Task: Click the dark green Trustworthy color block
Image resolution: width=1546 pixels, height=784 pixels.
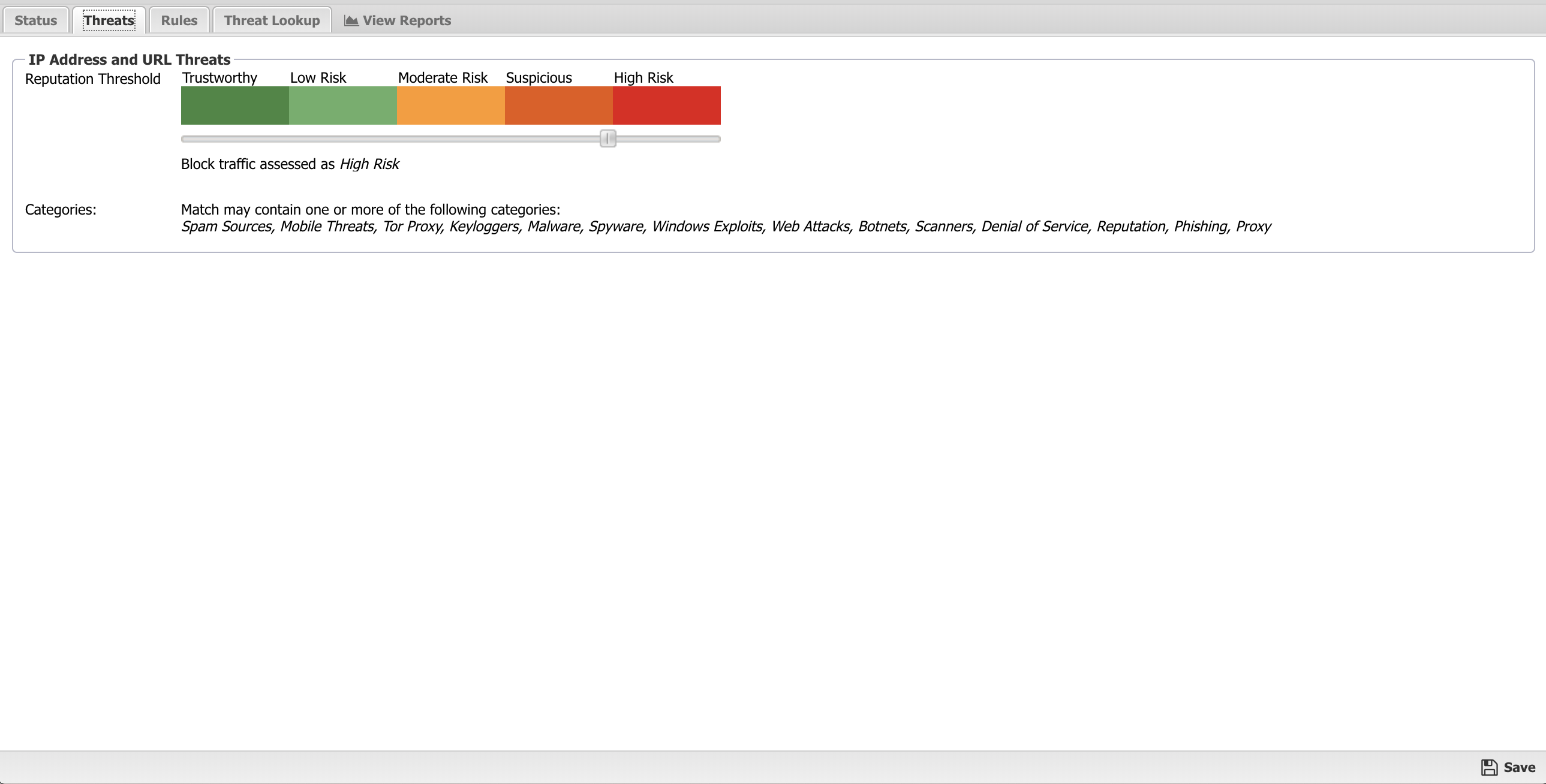Action: click(x=234, y=105)
